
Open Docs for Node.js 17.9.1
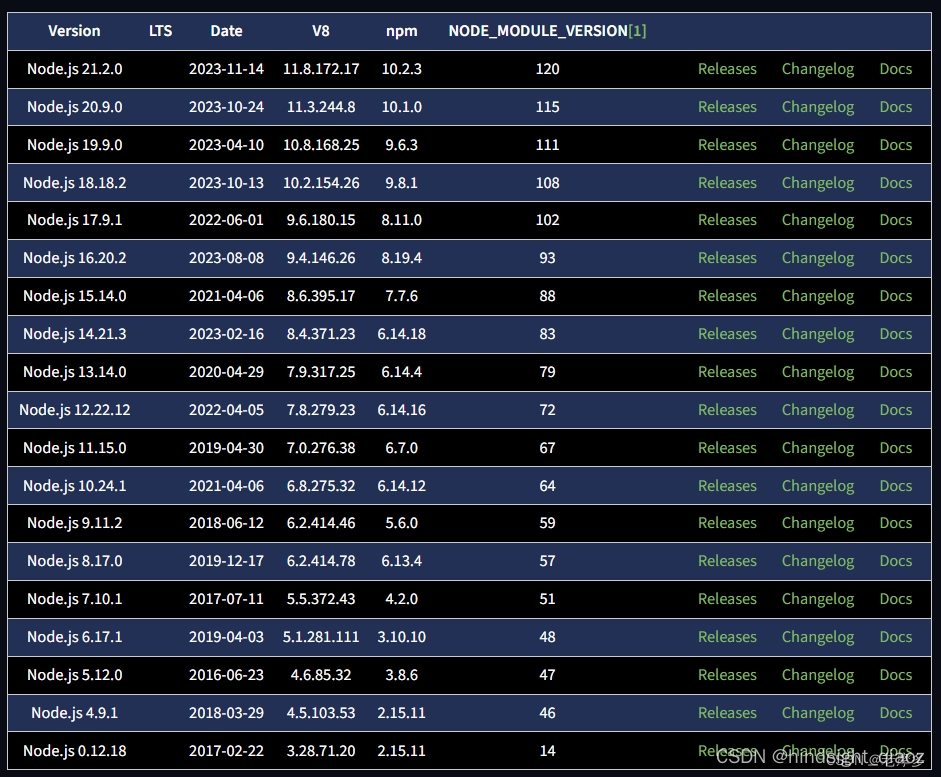895,220
